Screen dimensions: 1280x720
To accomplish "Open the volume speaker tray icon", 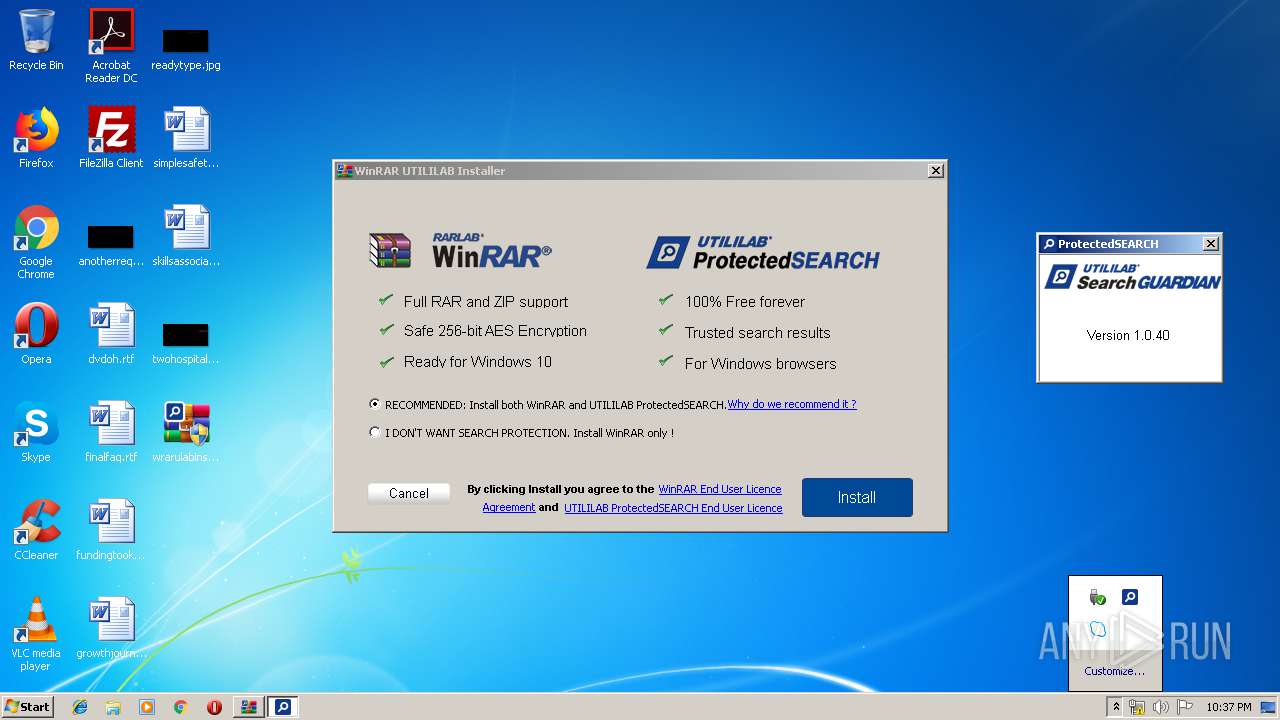I will [x=1161, y=707].
